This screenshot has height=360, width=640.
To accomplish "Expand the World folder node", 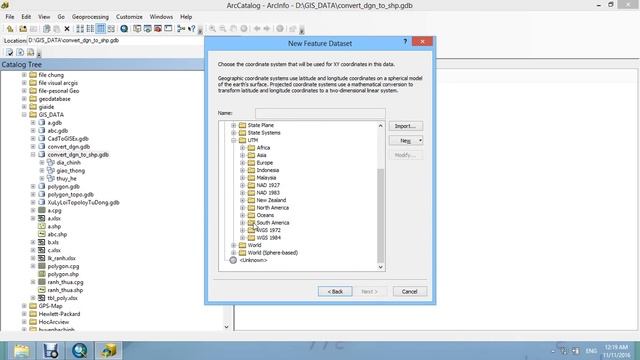I will click(233, 245).
